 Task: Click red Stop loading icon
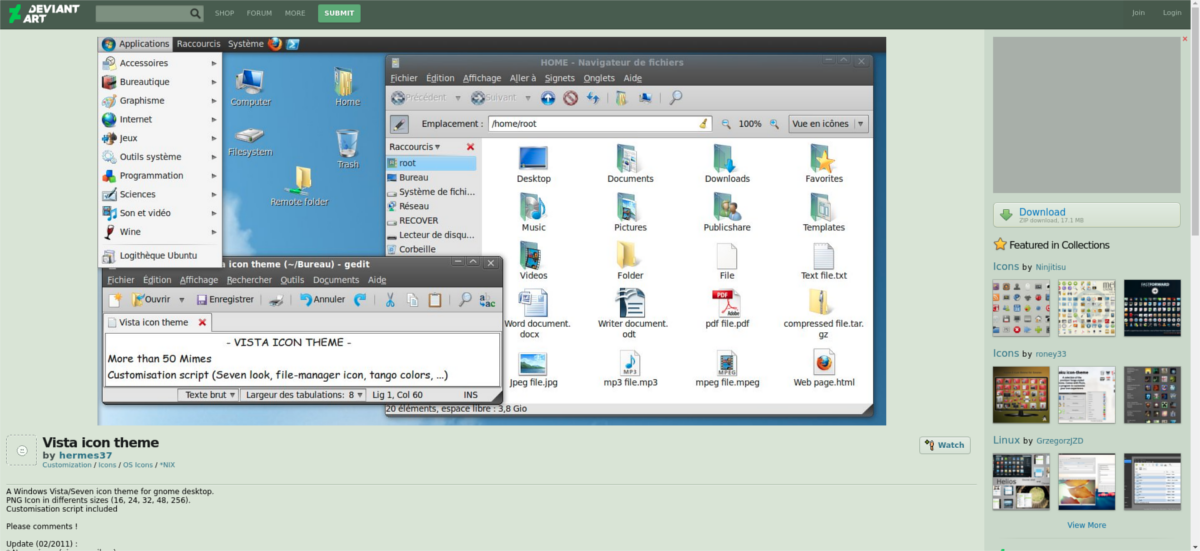(x=570, y=98)
